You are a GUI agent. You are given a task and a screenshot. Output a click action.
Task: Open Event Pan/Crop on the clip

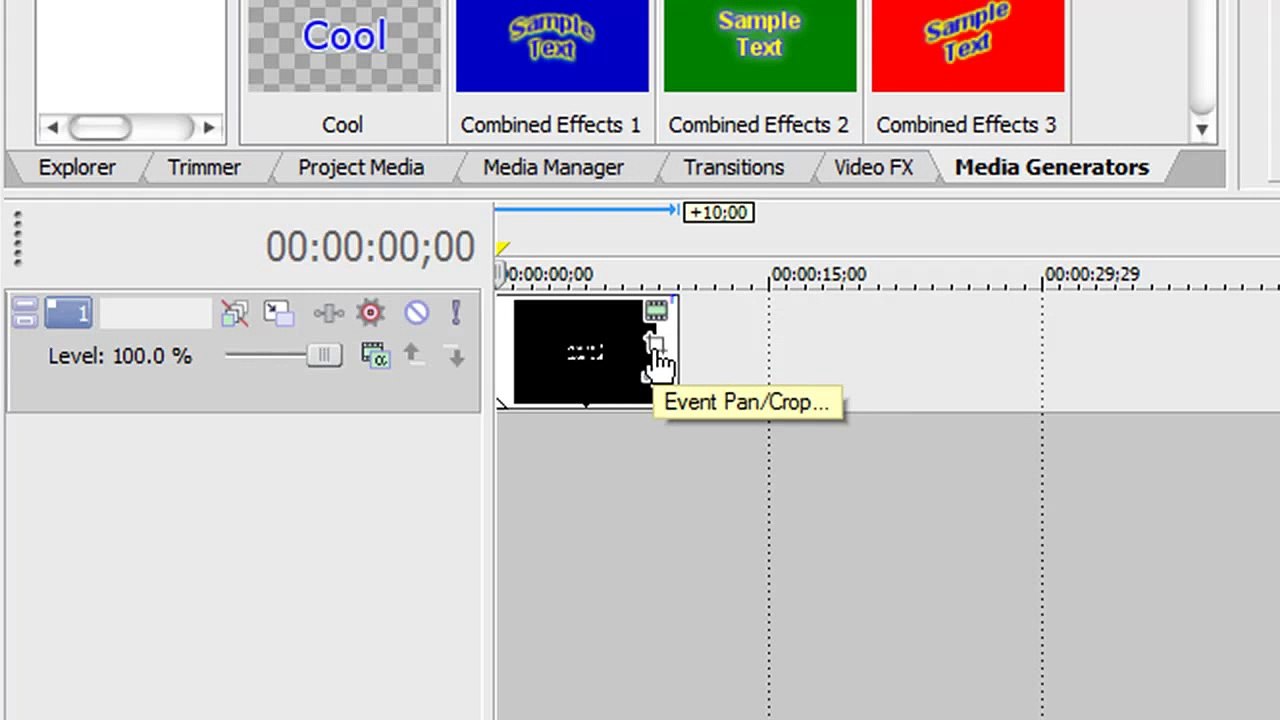(655, 344)
